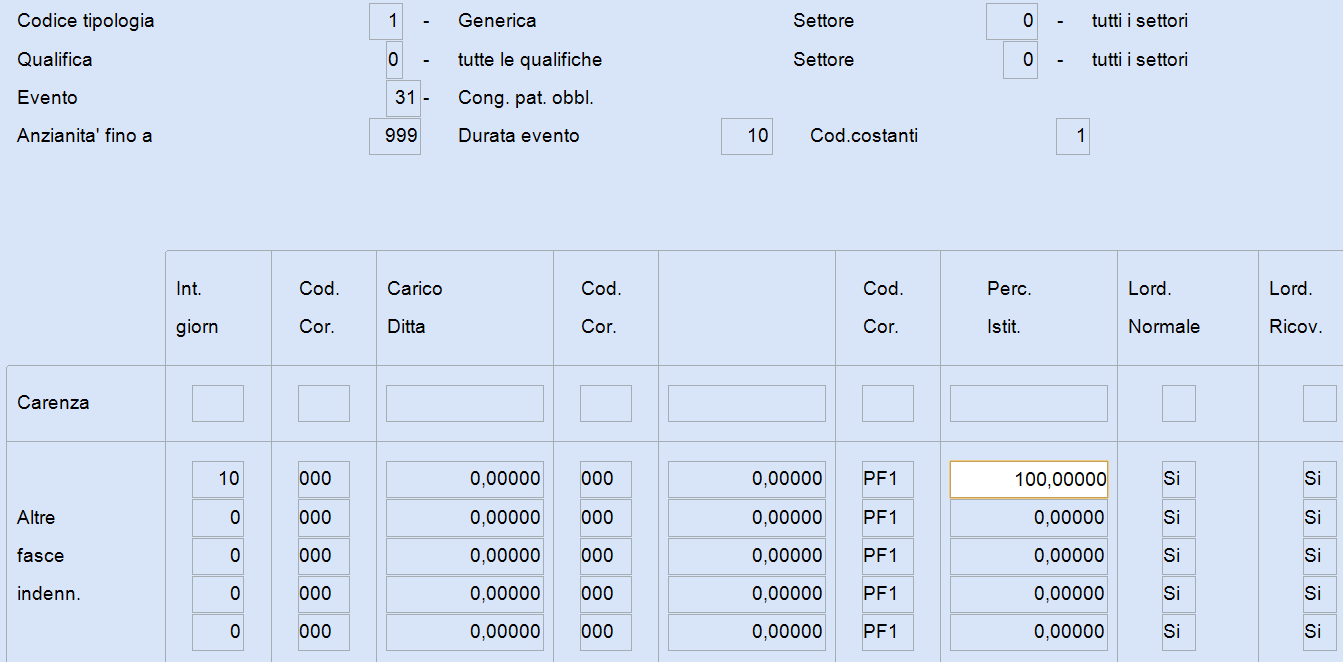Click the 'Carico Ditta' column header

415,308
